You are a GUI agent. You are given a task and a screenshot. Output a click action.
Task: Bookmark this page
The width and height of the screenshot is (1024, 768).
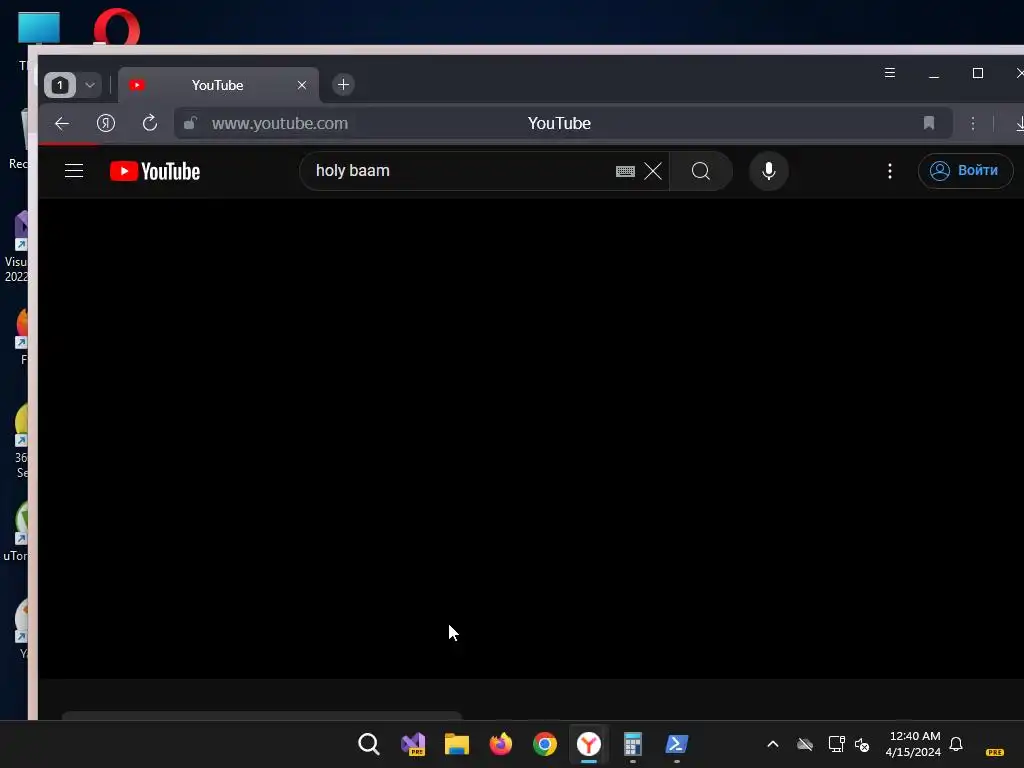click(929, 123)
